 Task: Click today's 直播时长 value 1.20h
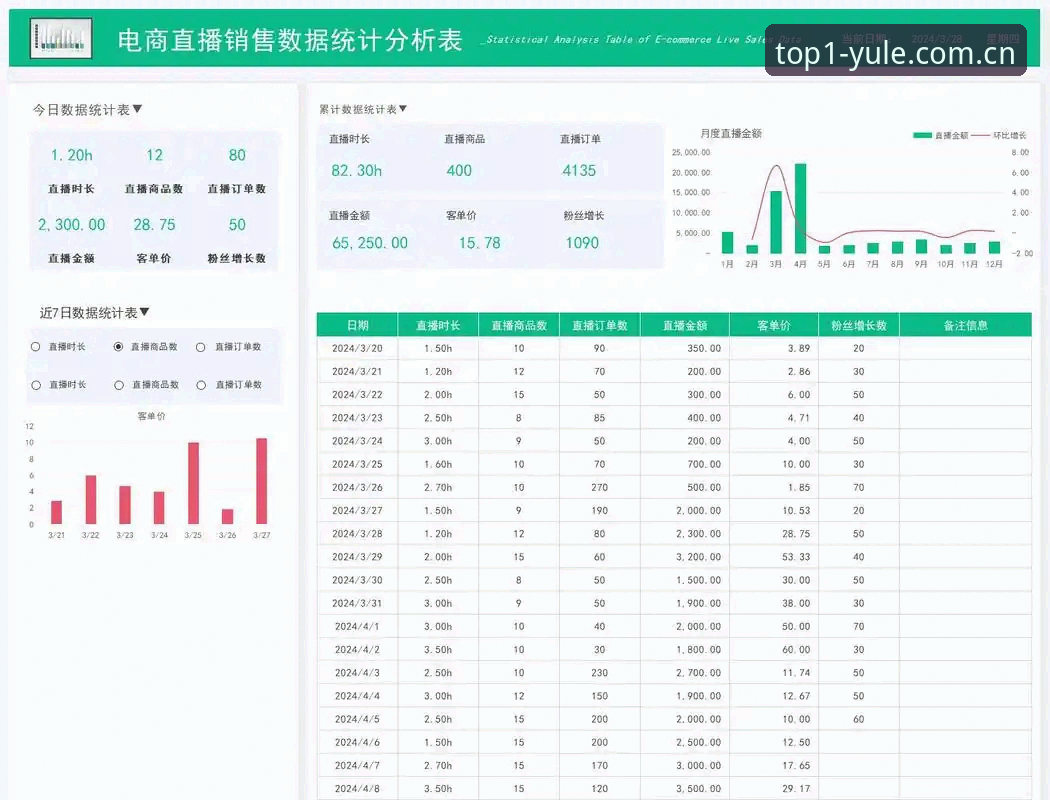(72, 155)
